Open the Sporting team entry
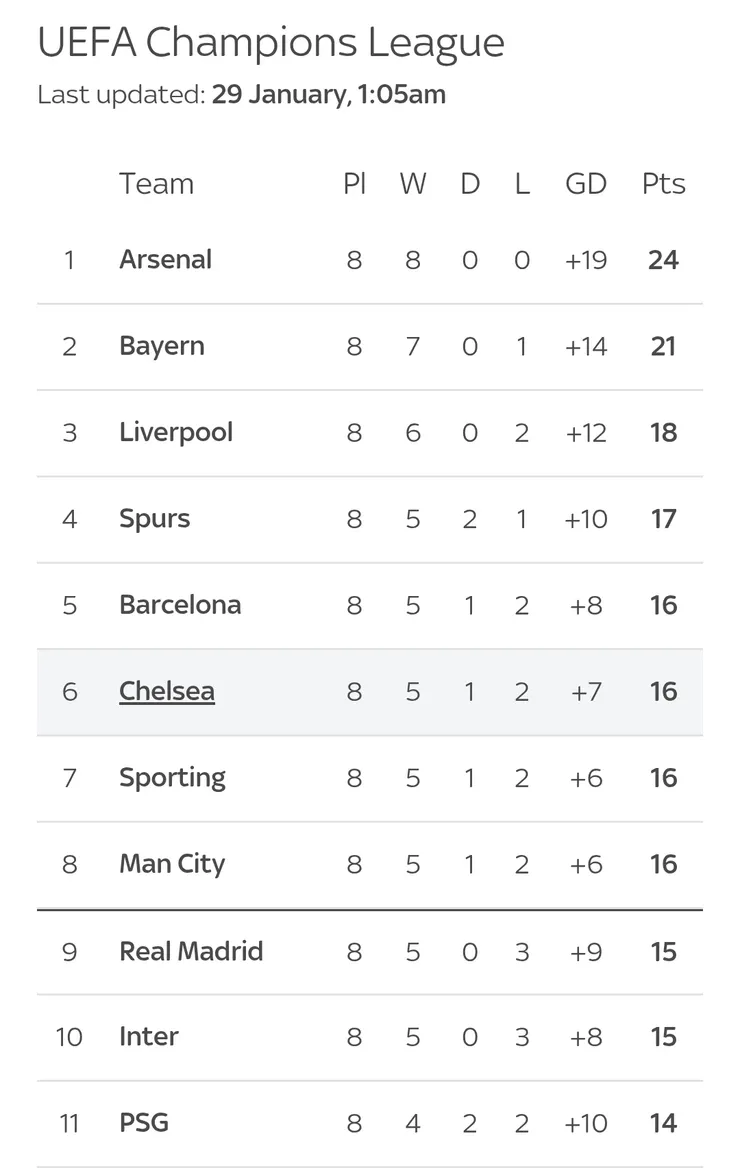The width and height of the screenshot is (740, 1168). [172, 778]
